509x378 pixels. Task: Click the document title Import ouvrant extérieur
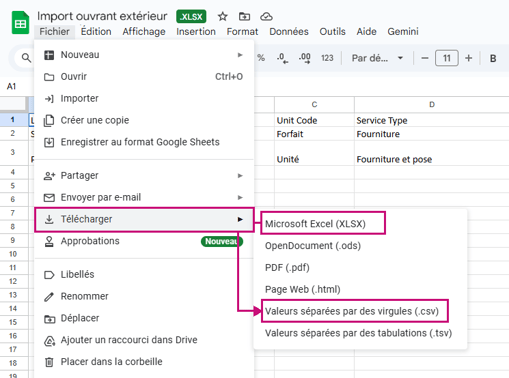(x=102, y=16)
